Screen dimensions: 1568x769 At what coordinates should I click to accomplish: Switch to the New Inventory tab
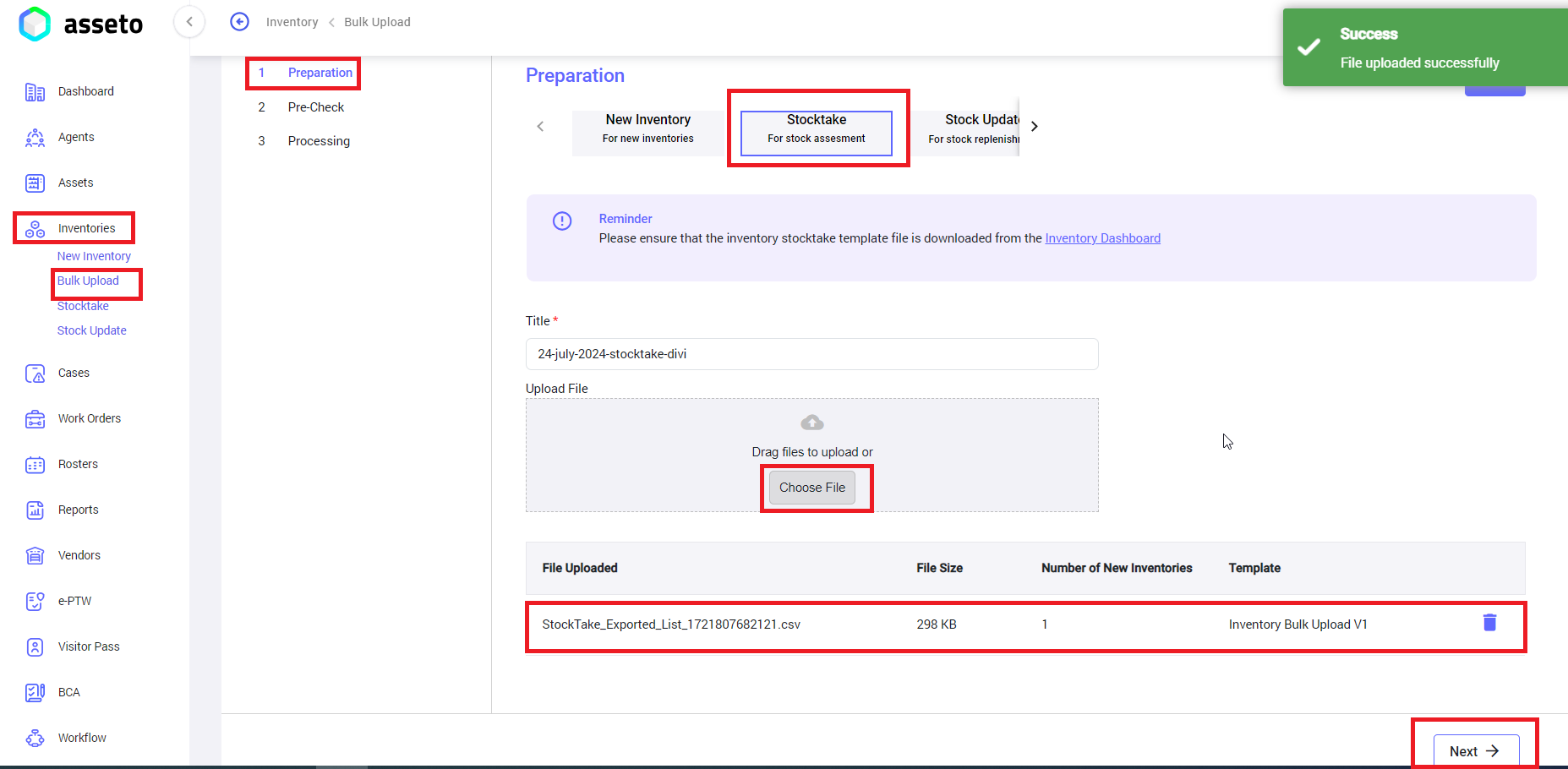[x=647, y=128]
